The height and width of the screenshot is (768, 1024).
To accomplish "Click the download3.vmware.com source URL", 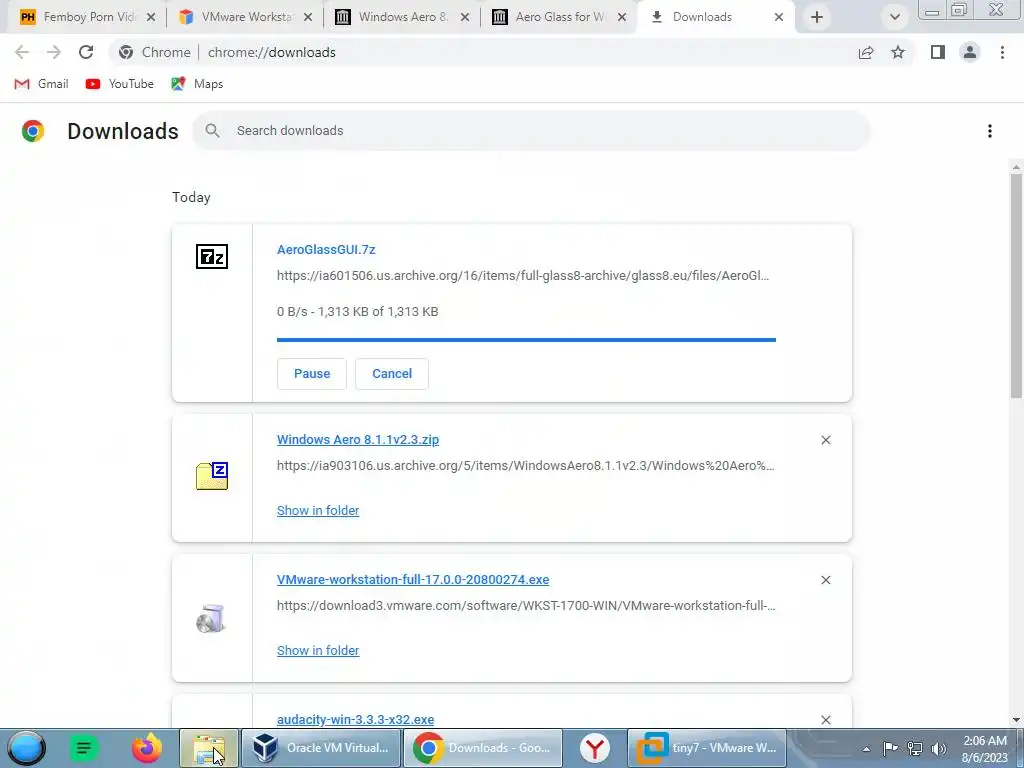I will [x=526, y=605].
